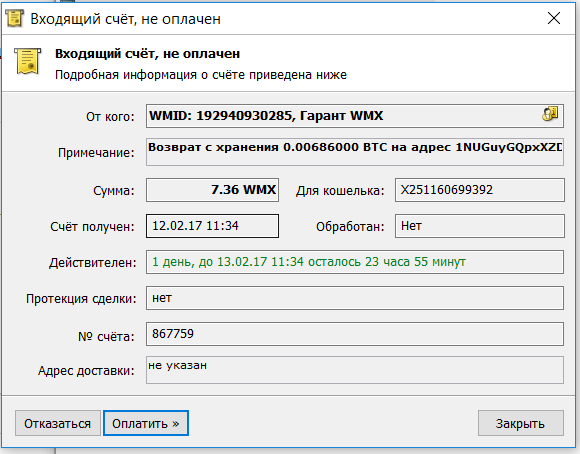Click the Сумма field showing 7.36 WMX

tap(212, 190)
